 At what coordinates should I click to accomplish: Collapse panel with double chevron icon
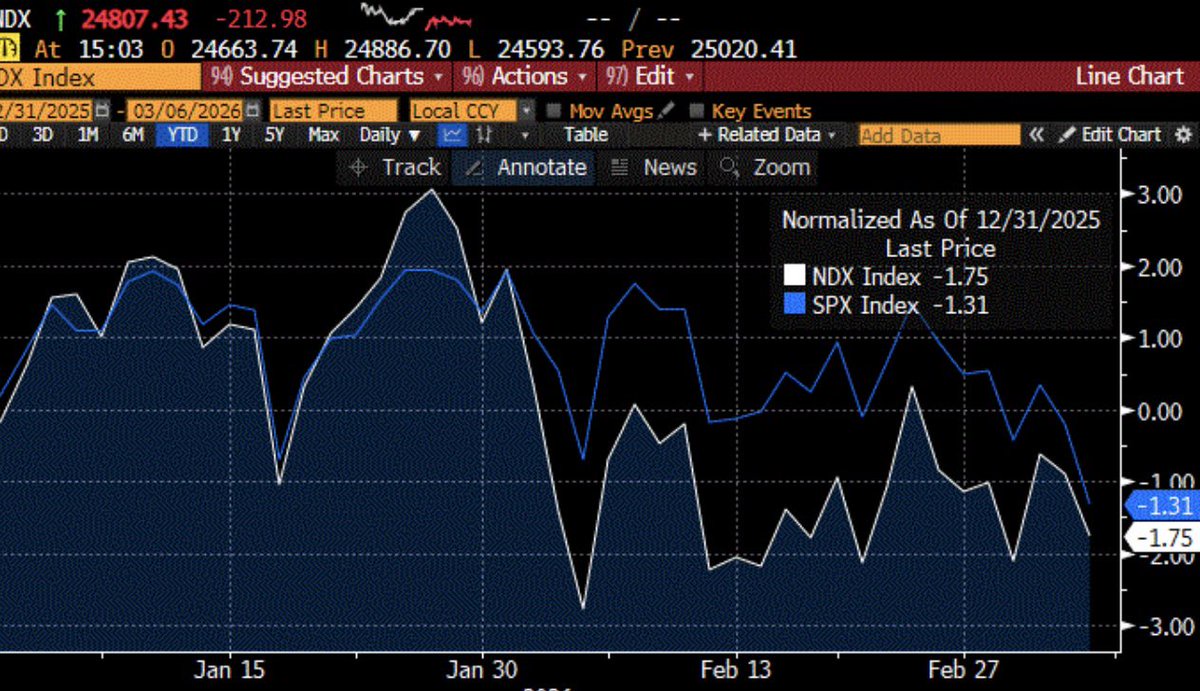click(x=1038, y=134)
